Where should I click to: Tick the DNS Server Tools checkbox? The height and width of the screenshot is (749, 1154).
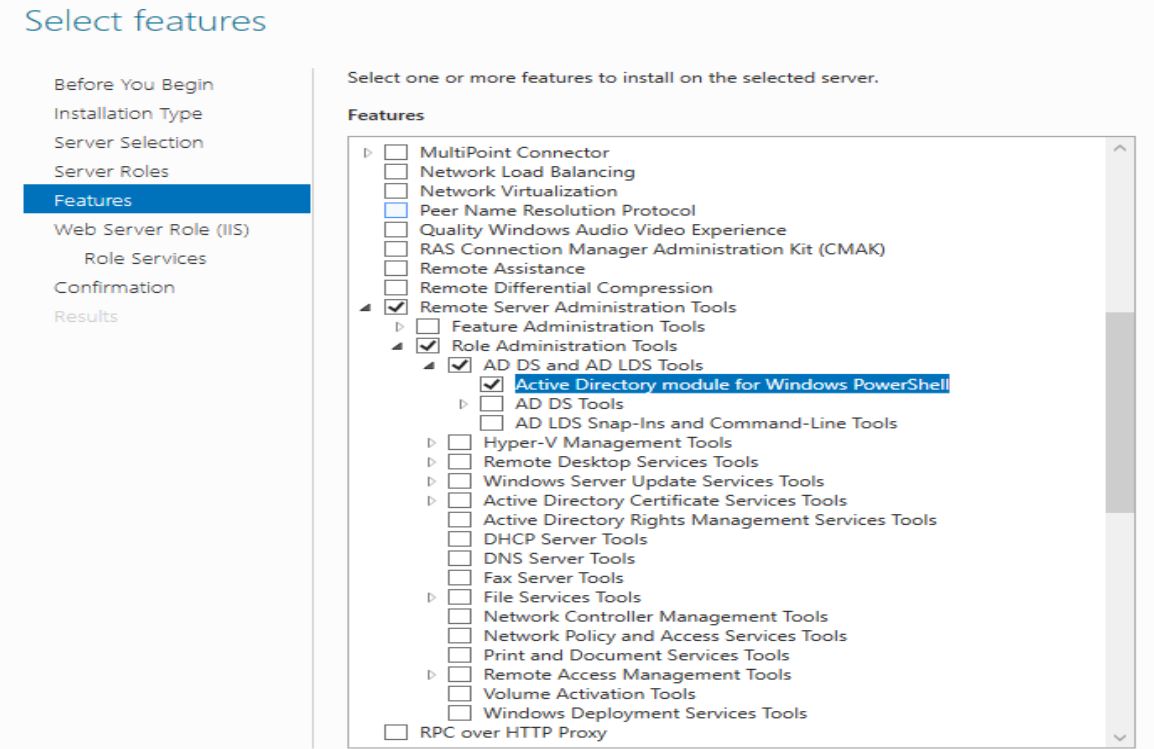tap(460, 558)
